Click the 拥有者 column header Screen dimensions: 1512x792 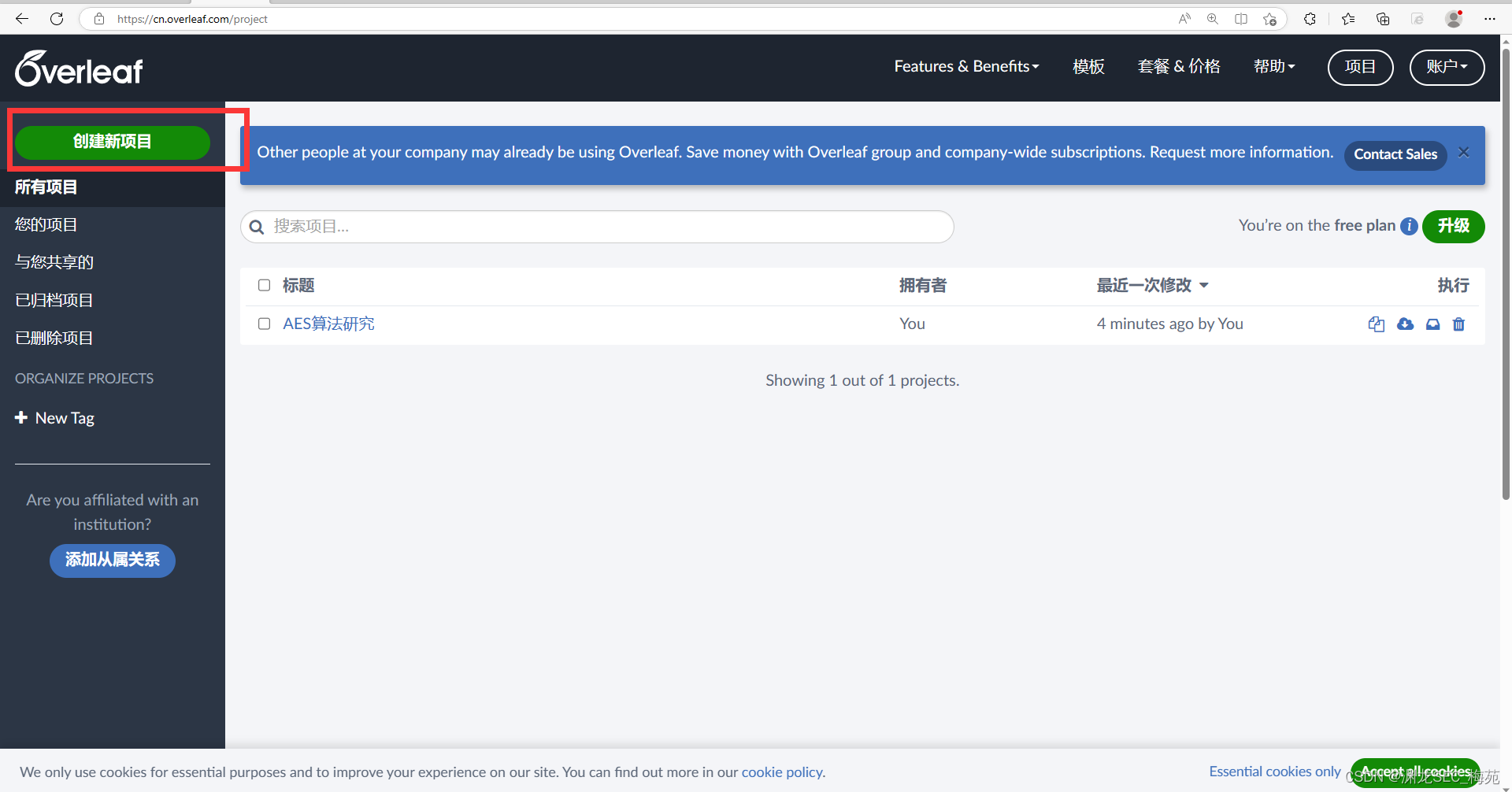point(923,285)
